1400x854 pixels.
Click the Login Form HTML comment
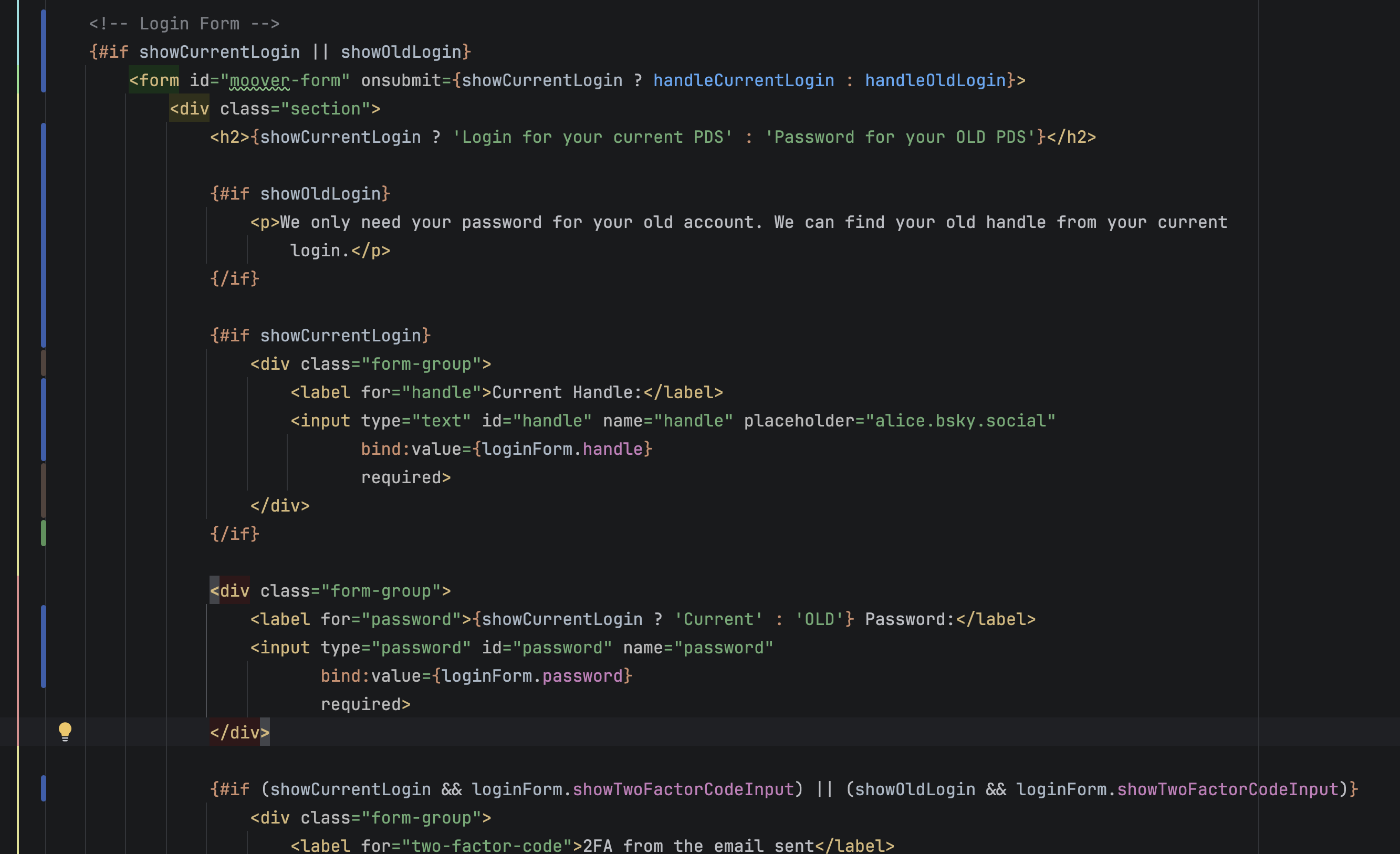pos(184,23)
